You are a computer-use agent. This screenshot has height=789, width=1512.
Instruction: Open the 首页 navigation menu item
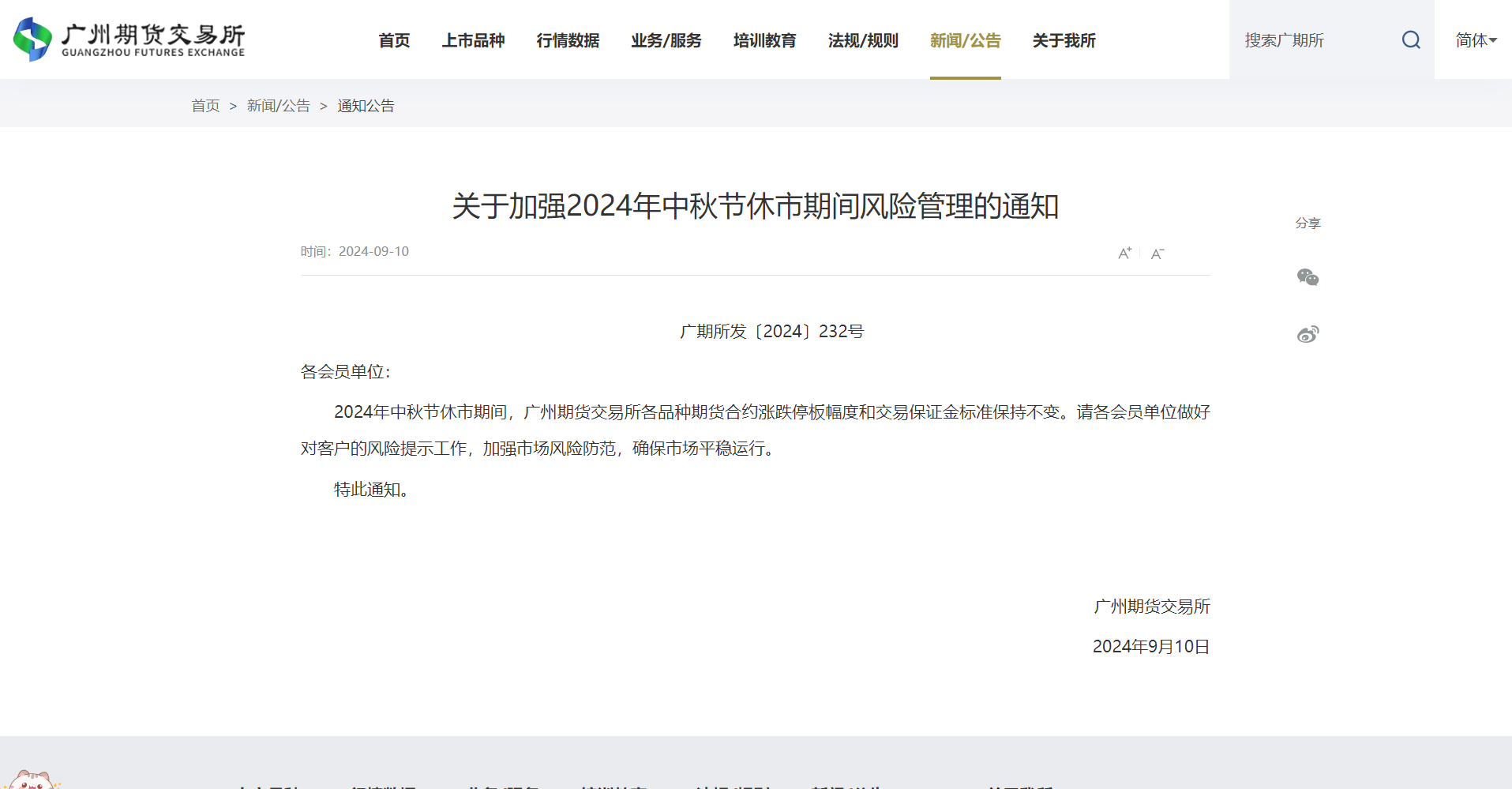point(394,39)
